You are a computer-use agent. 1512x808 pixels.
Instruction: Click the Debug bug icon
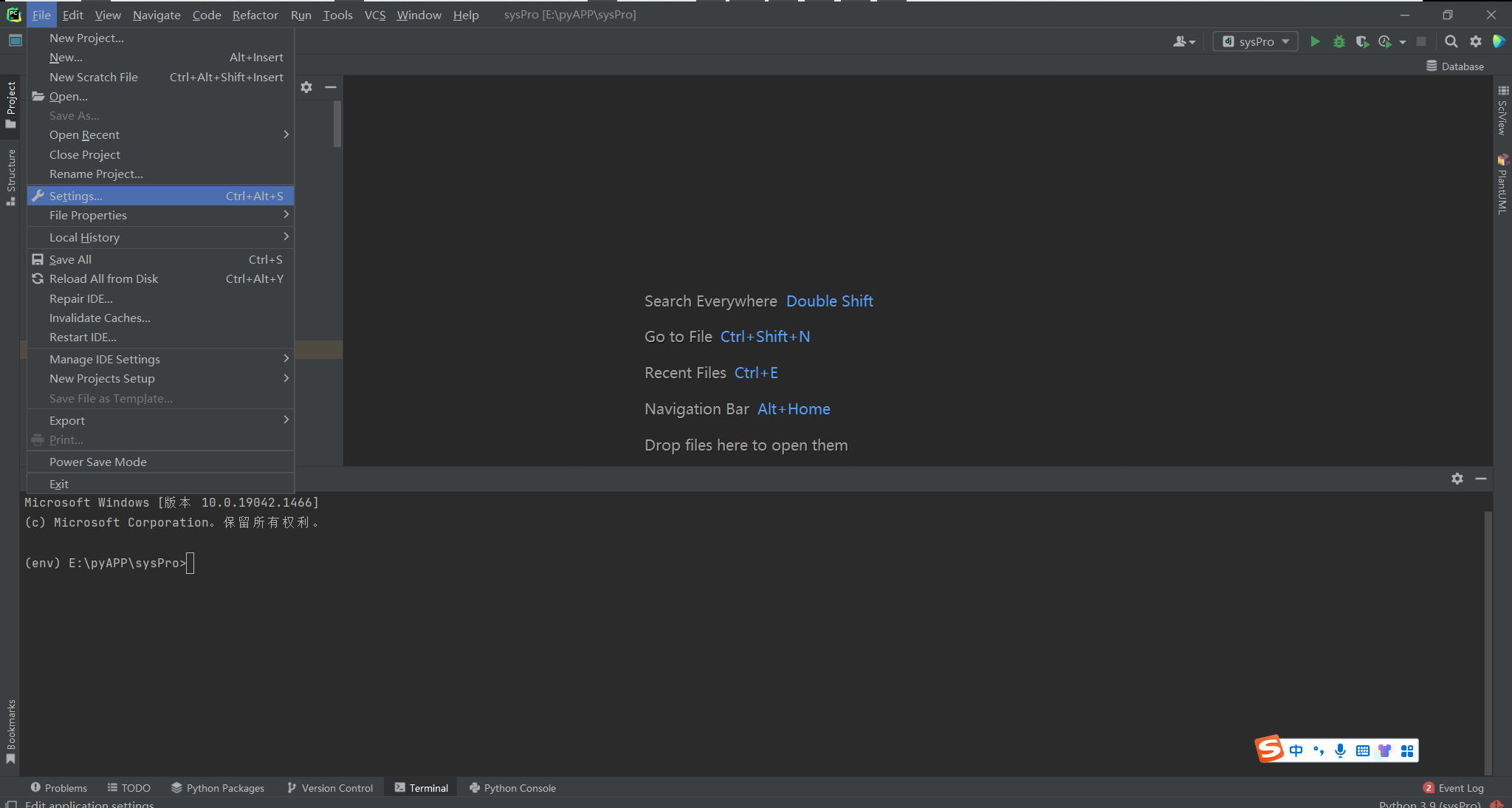pyautogui.click(x=1339, y=41)
